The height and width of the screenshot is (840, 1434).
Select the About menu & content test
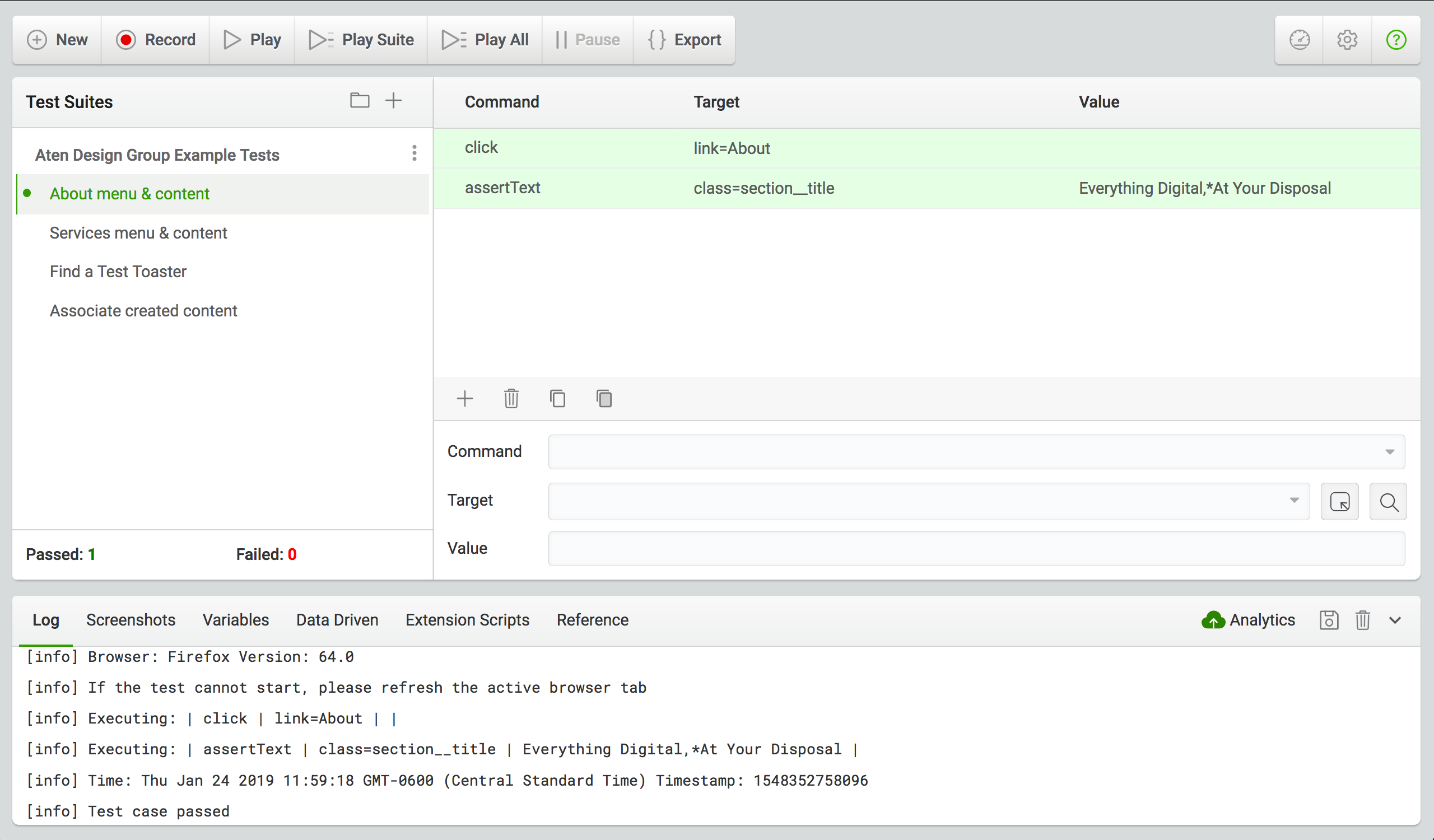222,194
